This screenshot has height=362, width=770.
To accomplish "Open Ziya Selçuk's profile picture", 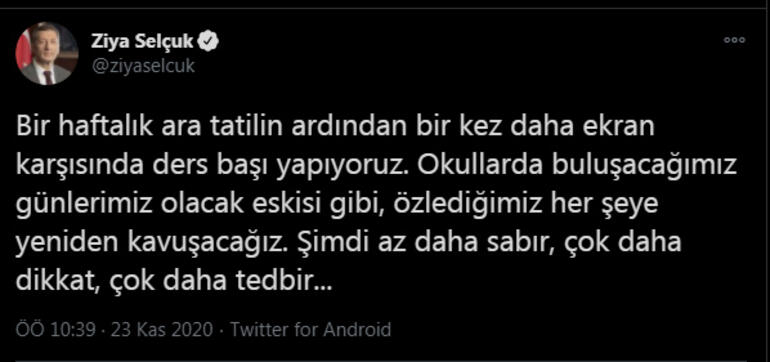I will (47, 54).
